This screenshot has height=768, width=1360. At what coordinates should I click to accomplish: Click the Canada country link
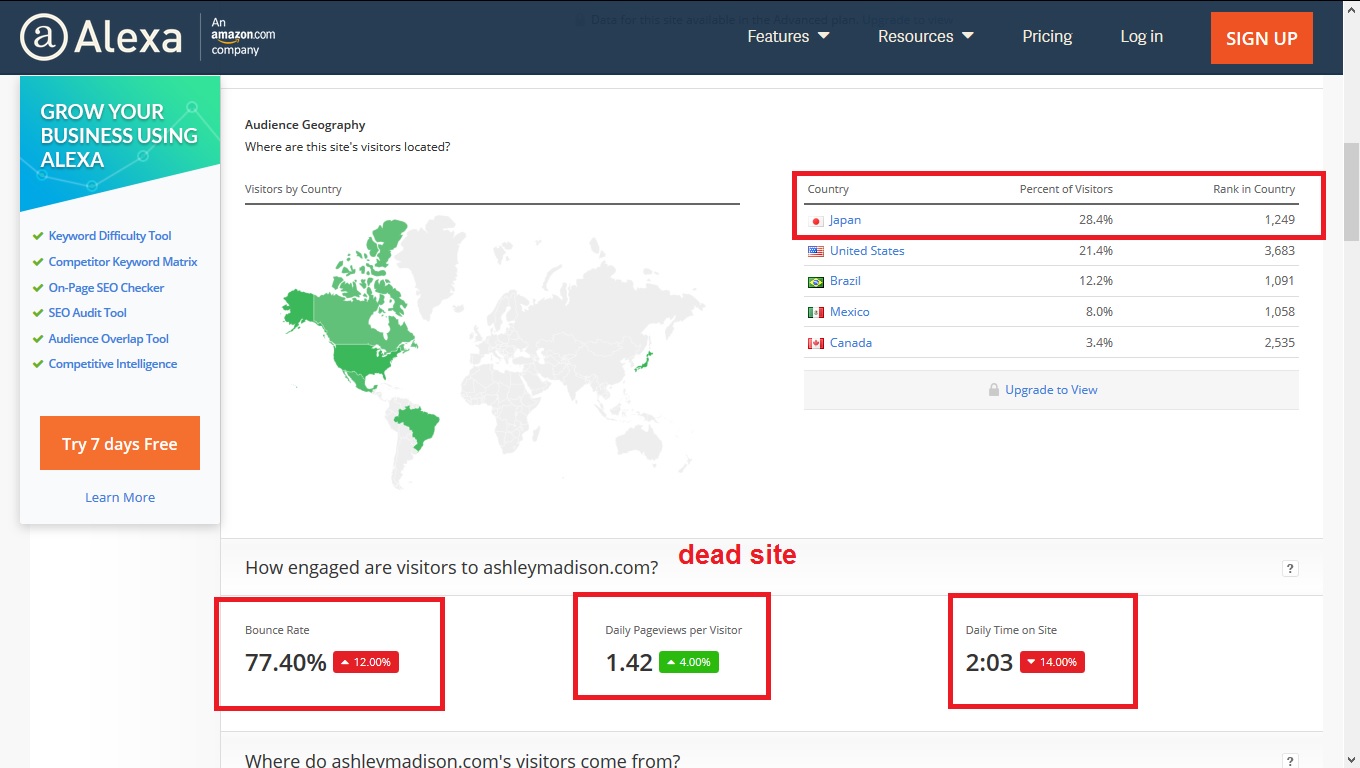[851, 343]
